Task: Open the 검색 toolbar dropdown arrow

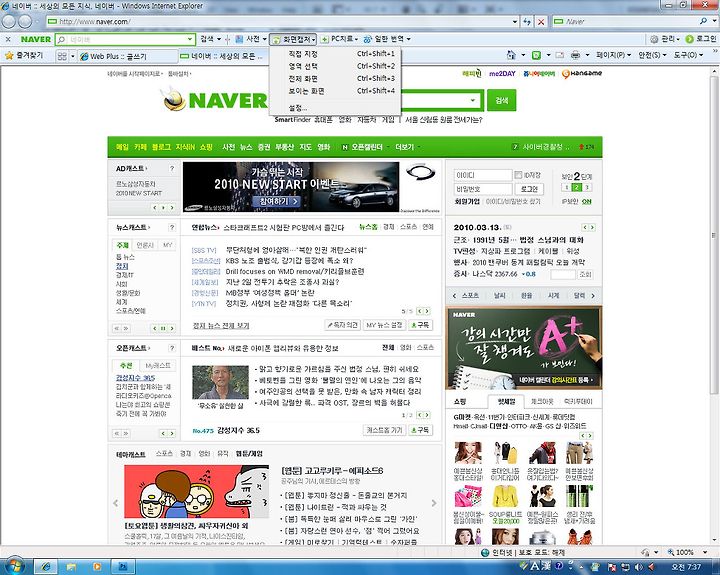Action: (x=219, y=39)
